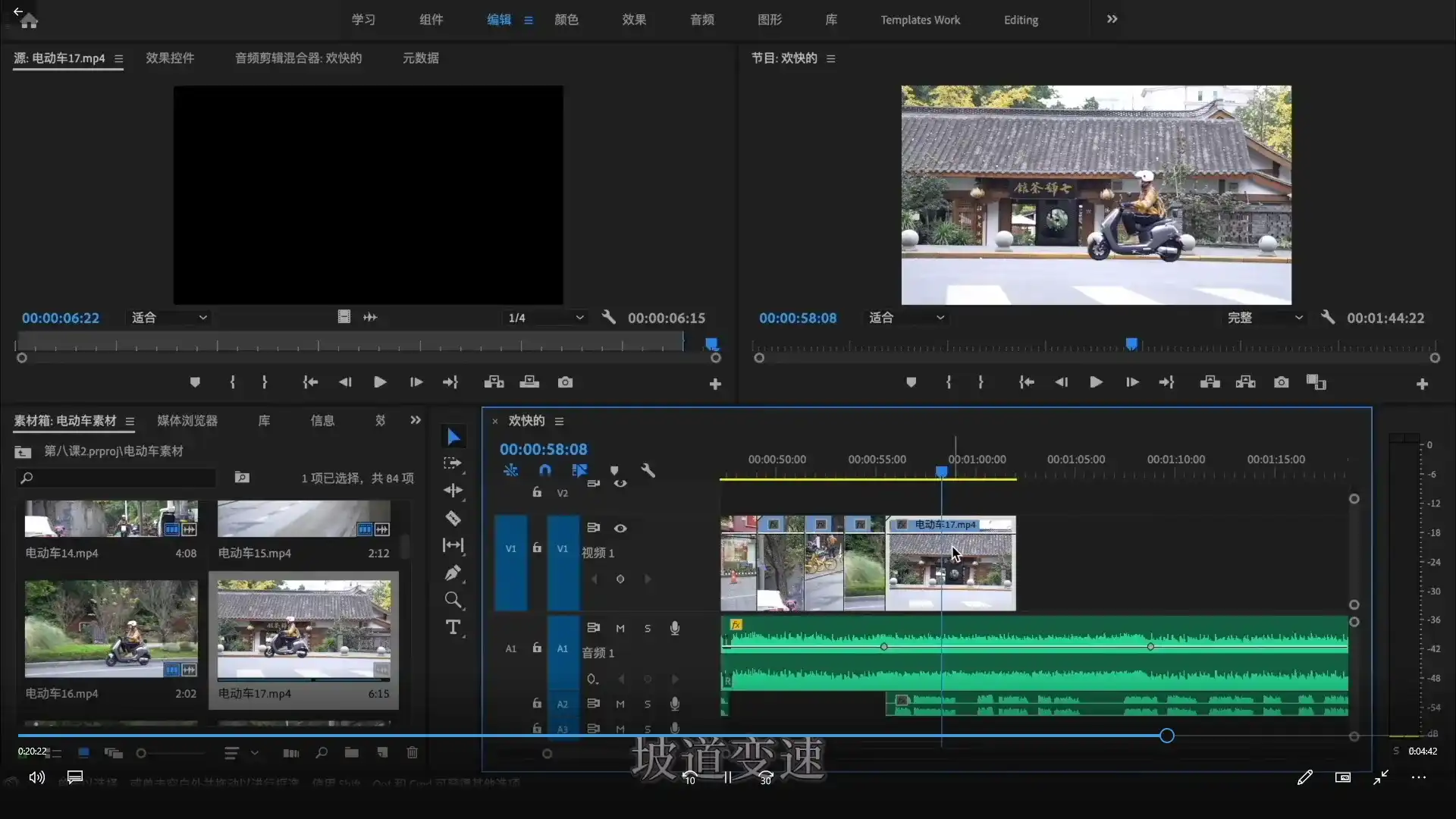
Task: Mute audio track A1
Action: 620,628
